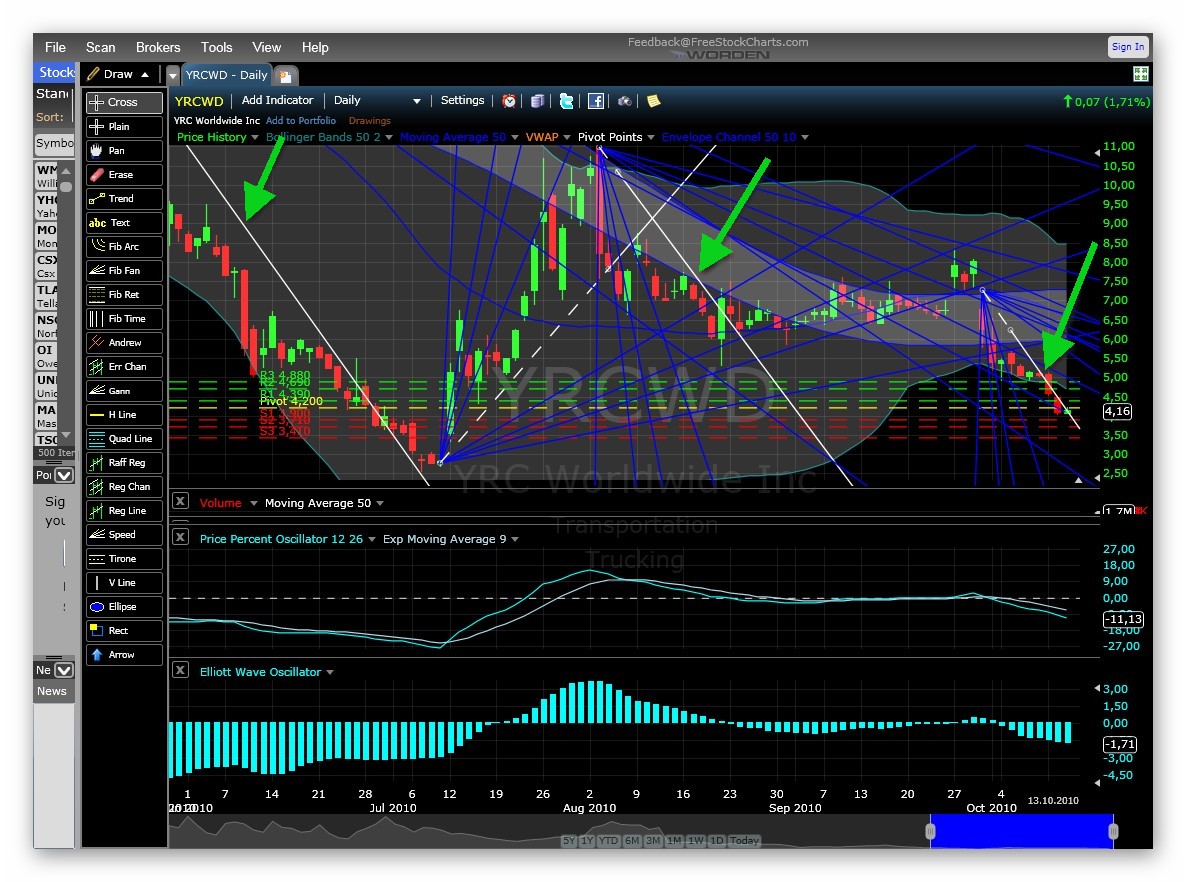
Task: Select the Trend line tool
Action: coord(124,198)
